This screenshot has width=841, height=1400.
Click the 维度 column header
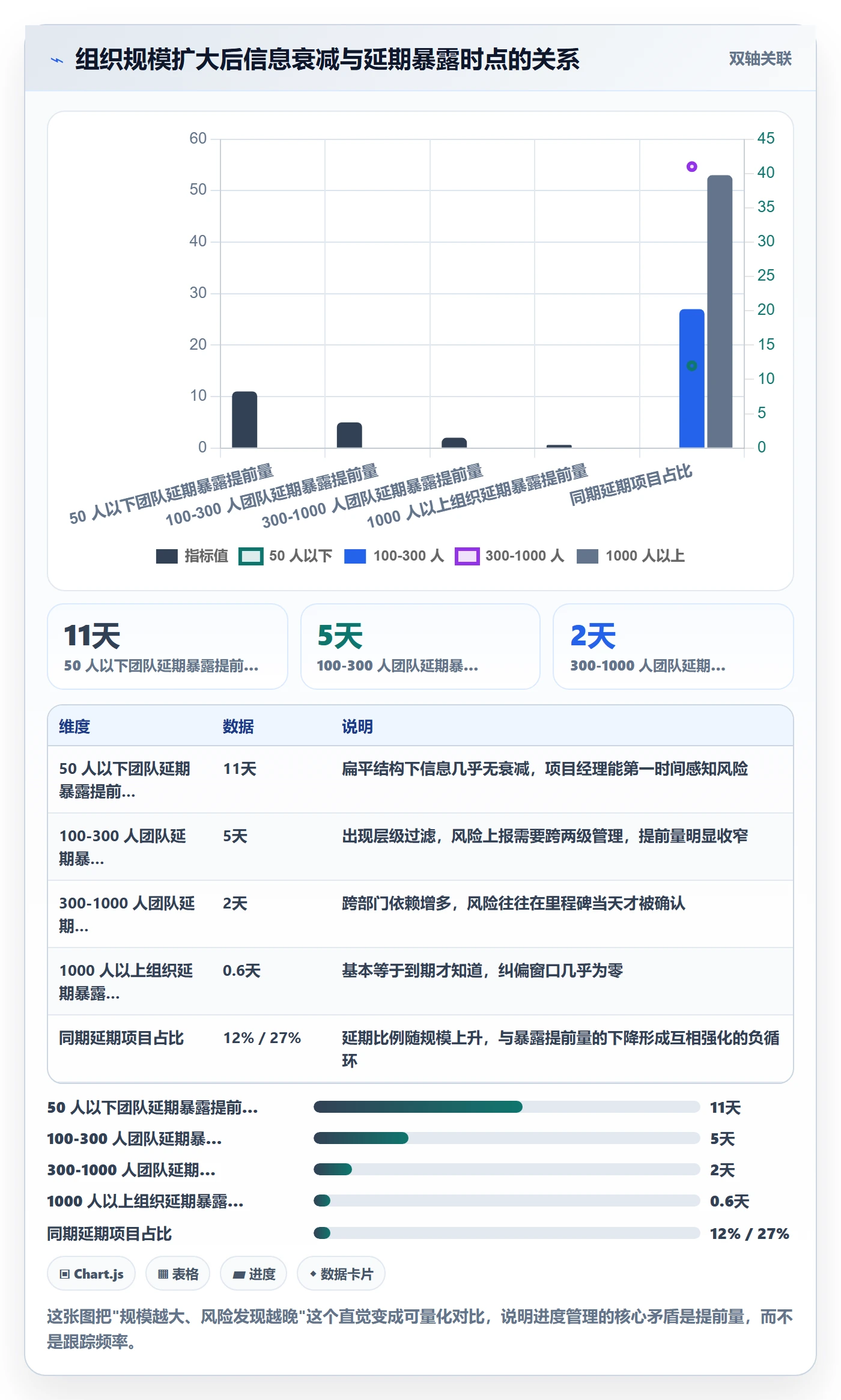click(74, 726)
